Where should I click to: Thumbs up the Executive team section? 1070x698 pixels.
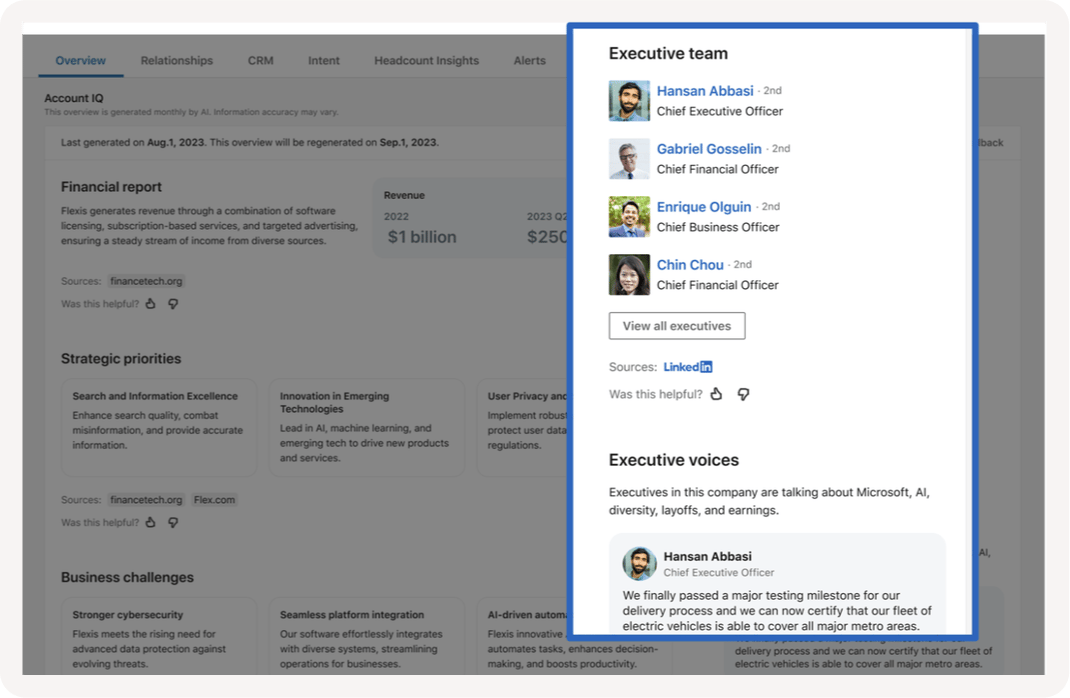click(717, 394)
